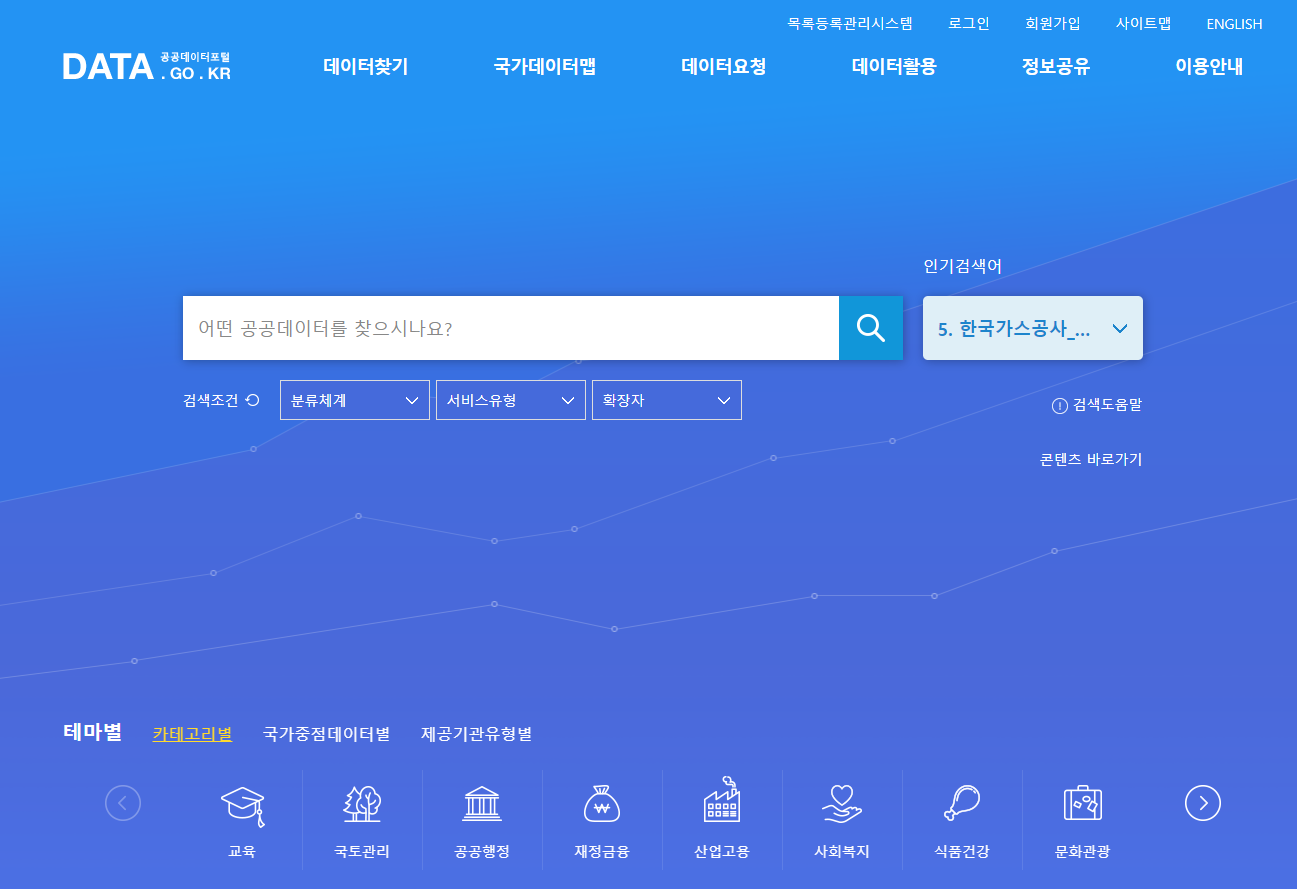Expand the 인기검색어 popular keywords list
The height and width of the screenshot is (889, 1297).
1033,328
